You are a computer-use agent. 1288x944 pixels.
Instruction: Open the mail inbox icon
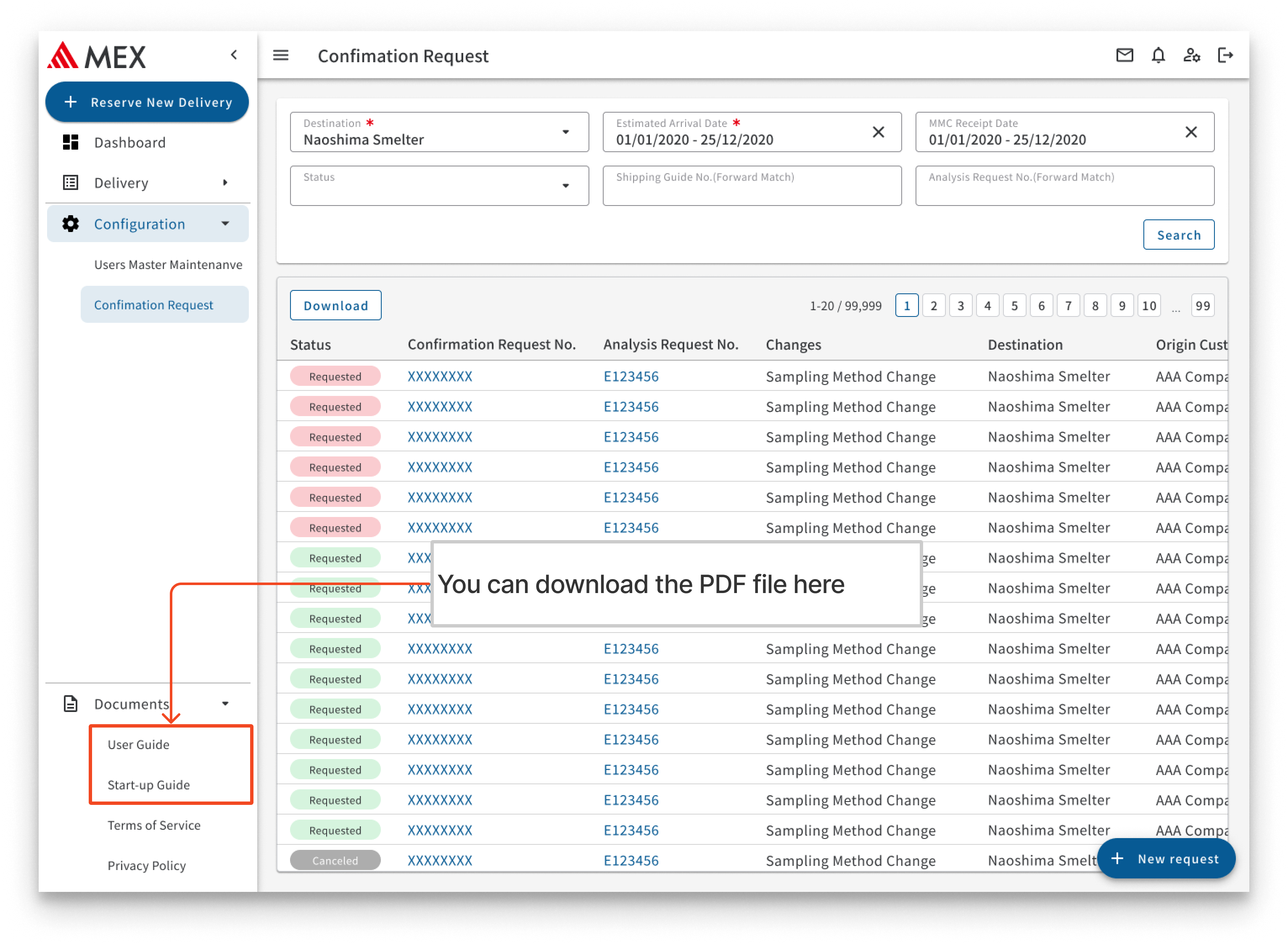[x=1124, y=55]
